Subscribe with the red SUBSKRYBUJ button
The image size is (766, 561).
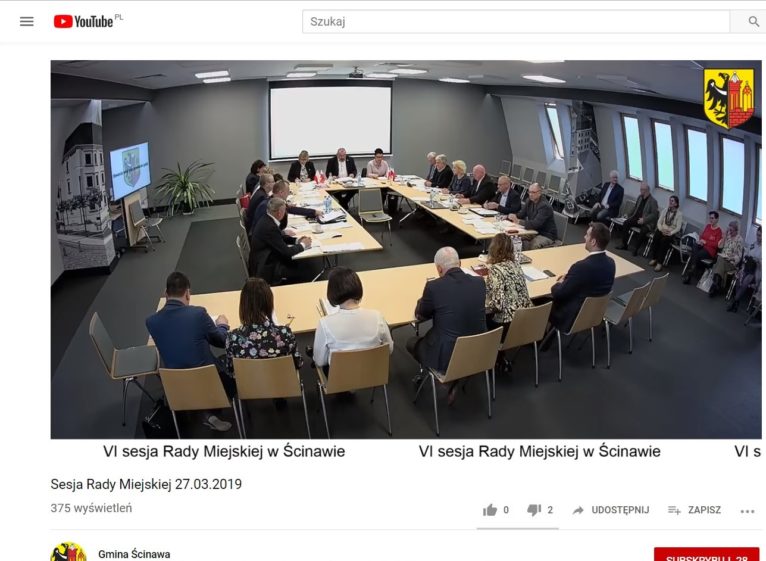(707, 555)
